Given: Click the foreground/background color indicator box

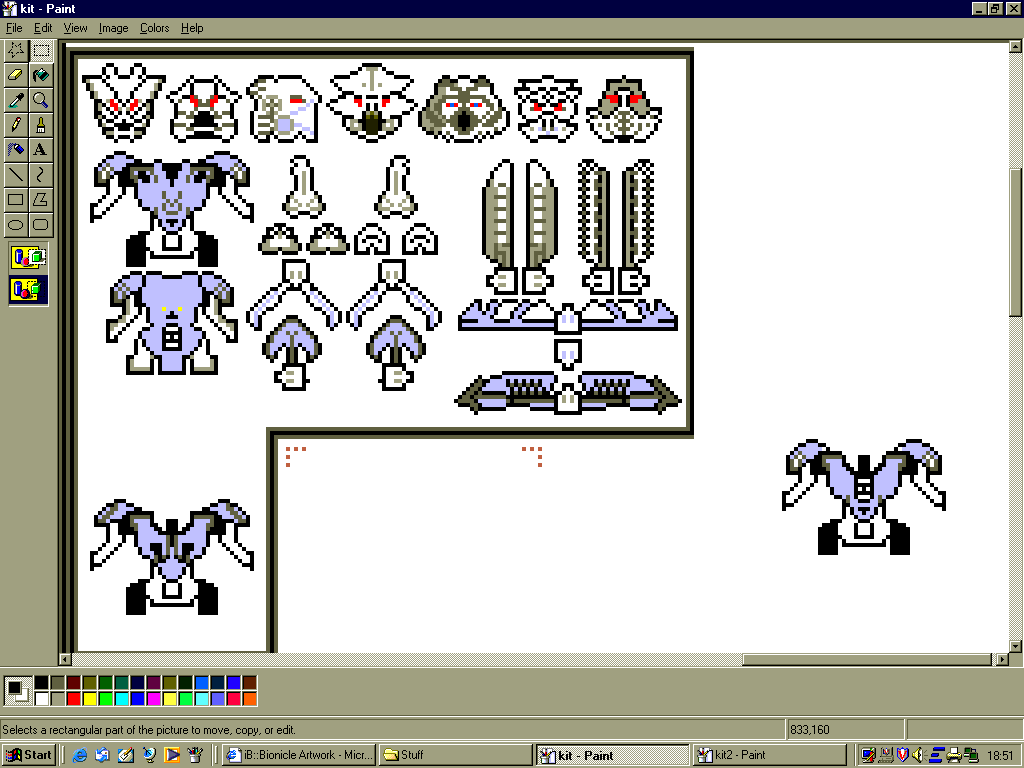Looking at the screenshot, I should tap(18, 691).
